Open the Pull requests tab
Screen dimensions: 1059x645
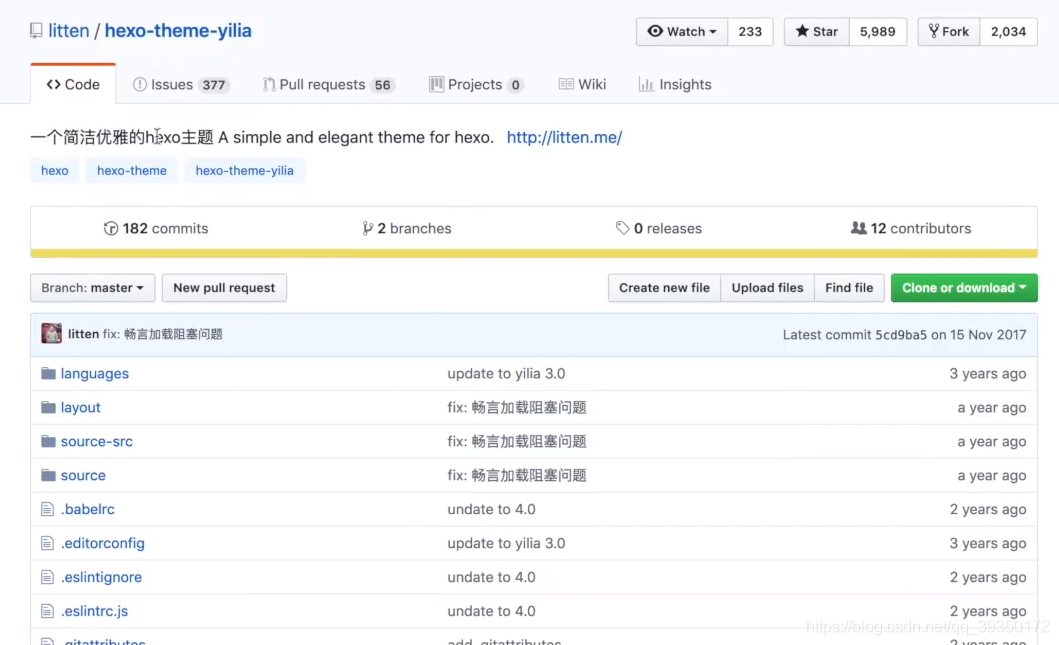pos(328,84)
